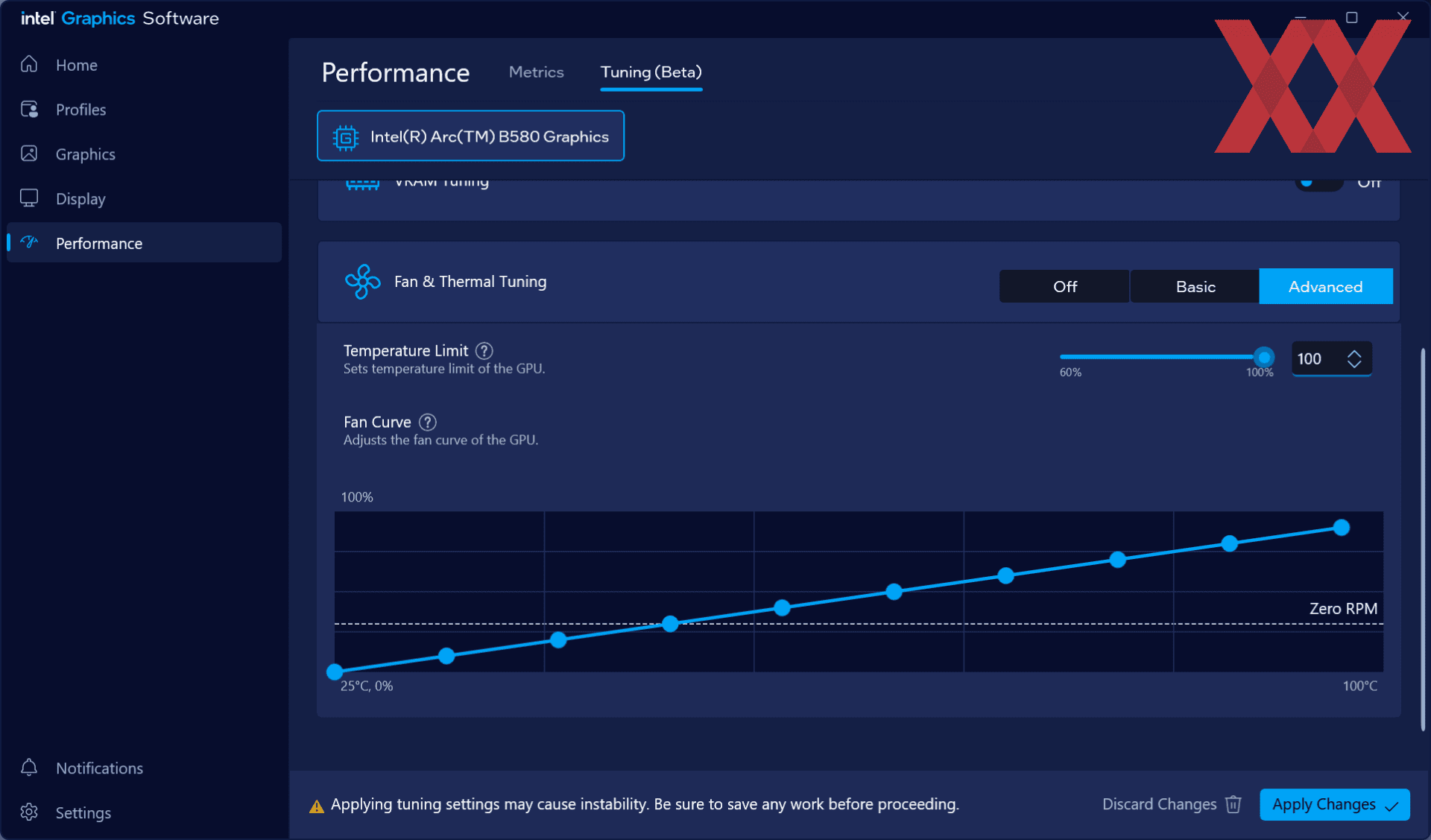The width and height of the screenshot is (1431, 840).
Task: Click the first fan curve point at 25°C
Action: click(x=335, y=672)
